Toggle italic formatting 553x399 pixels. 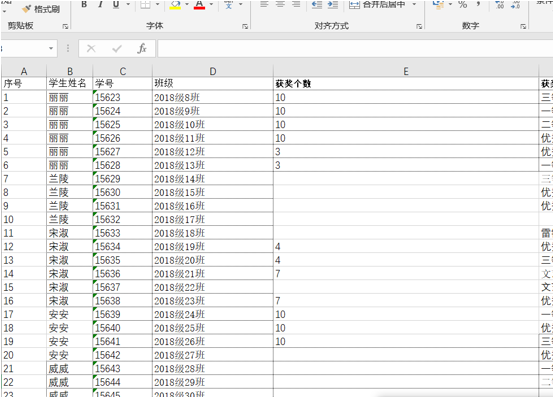(101, 4)
